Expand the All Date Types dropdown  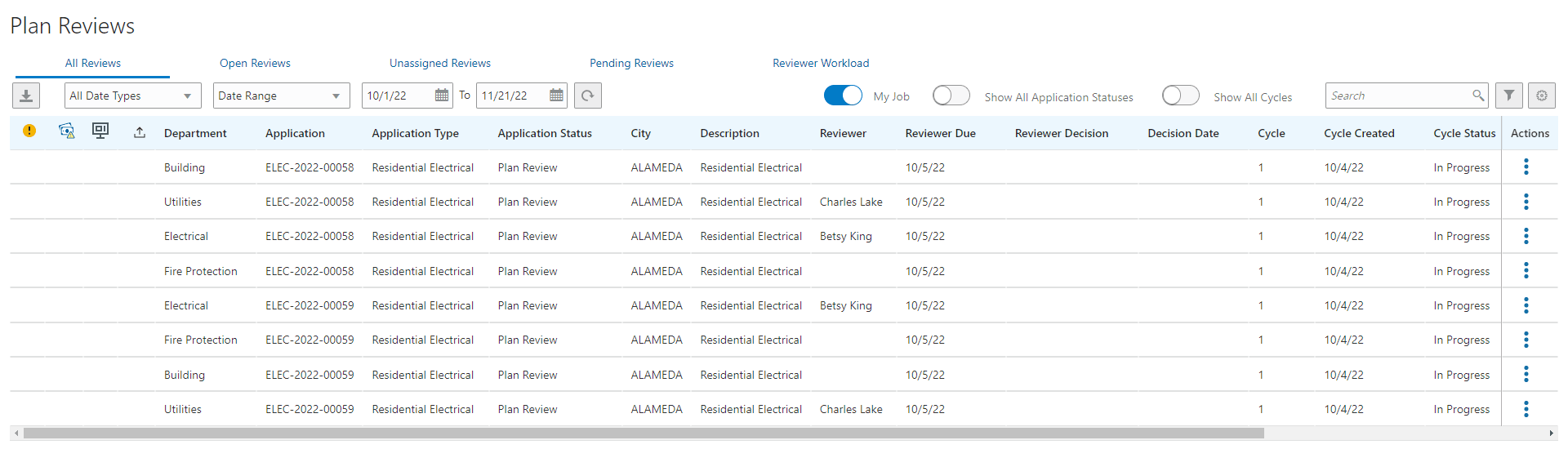[132, 96]
